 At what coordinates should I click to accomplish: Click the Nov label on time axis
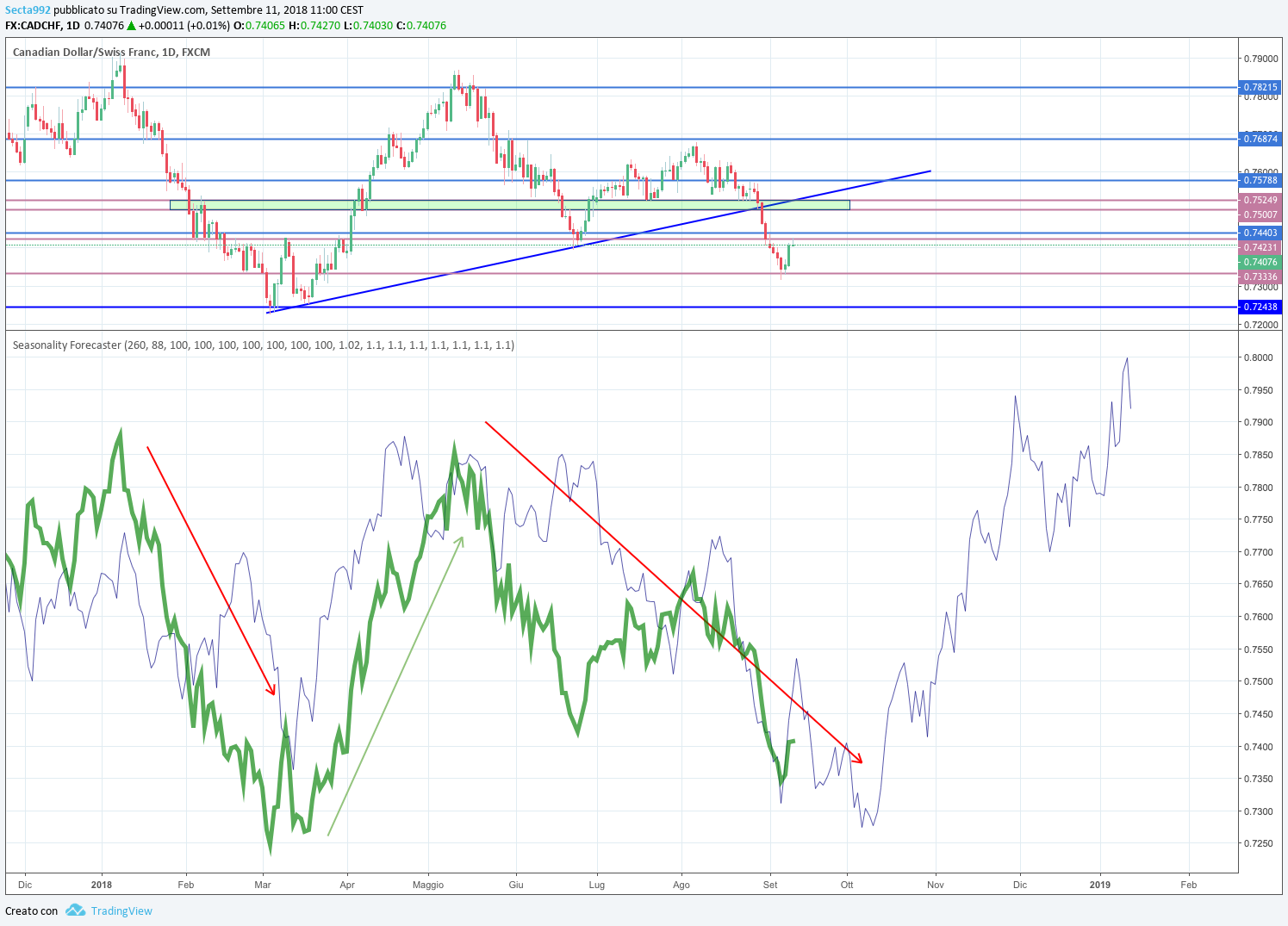click(936, 885)
